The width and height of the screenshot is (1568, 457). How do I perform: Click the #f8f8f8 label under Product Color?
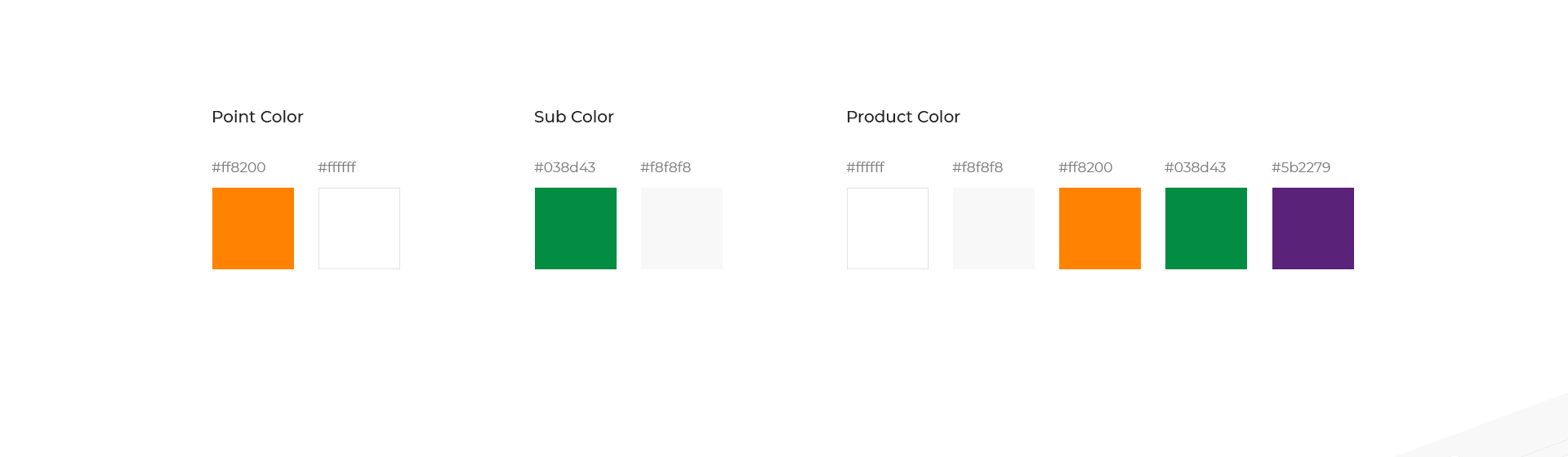pos(978,167)
